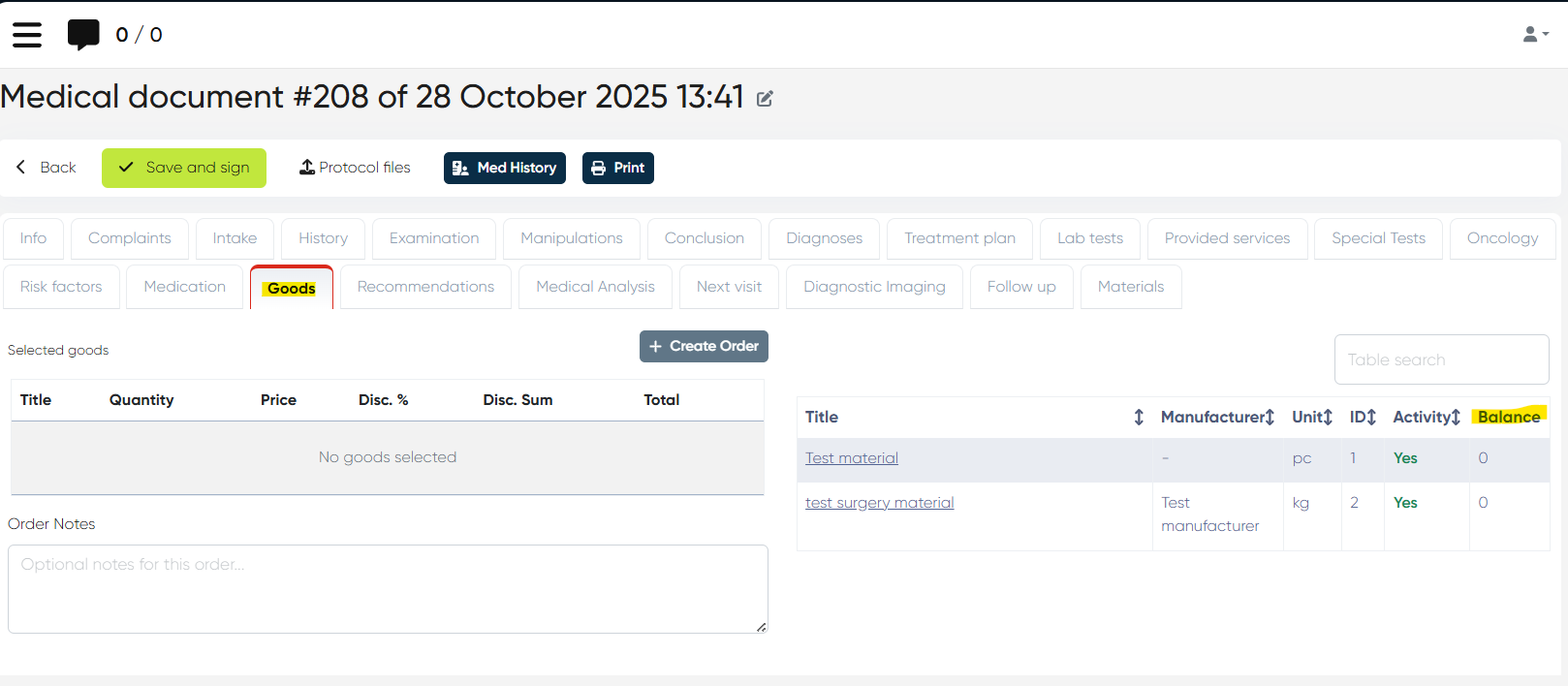
Task: Sort table by Activity column
Action: tap(1455, 418)
